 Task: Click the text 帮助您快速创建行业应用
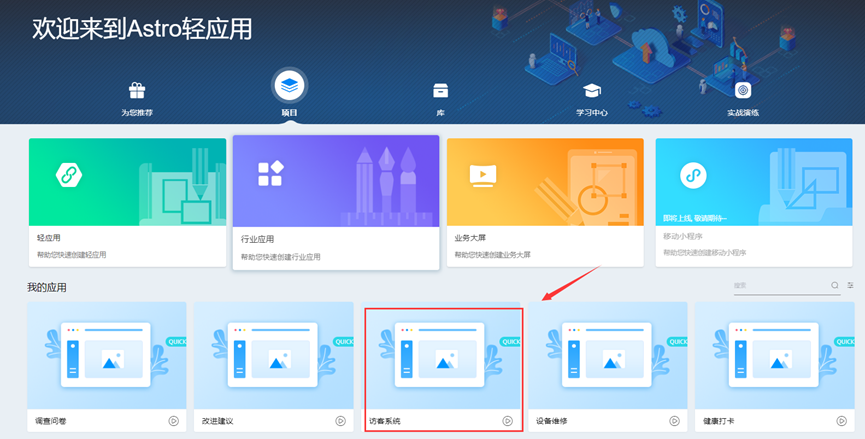coord(280,257)
